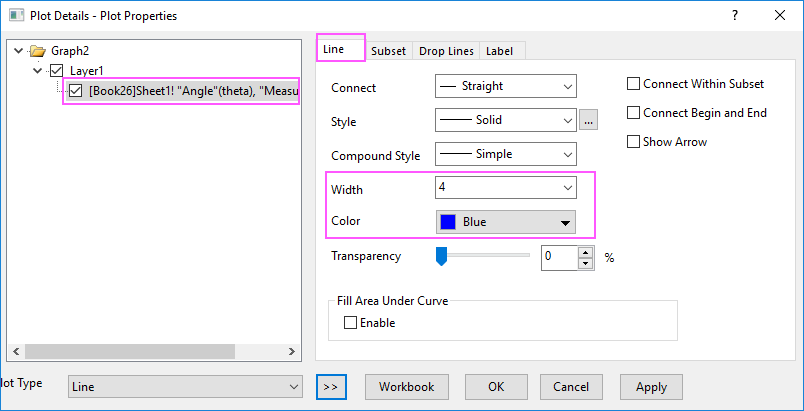Click transparency spinner up arrow
The height and width of the screenshot is (411, 804).
[585, 251]
